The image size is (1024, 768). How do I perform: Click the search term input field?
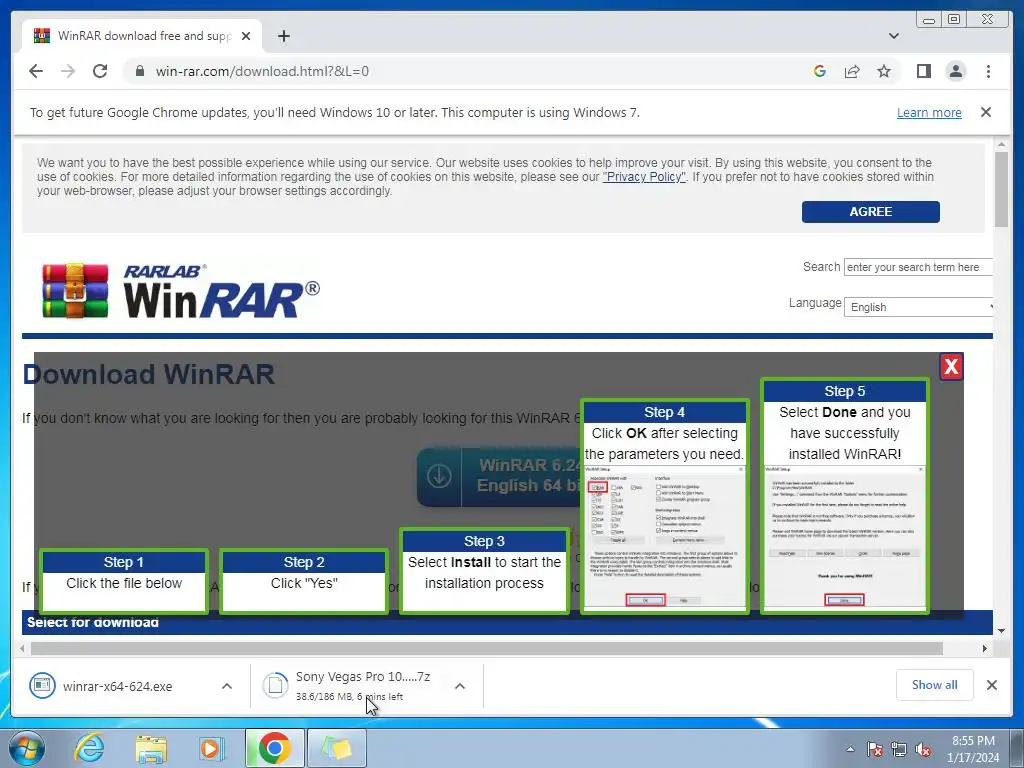tap(918, 267)
